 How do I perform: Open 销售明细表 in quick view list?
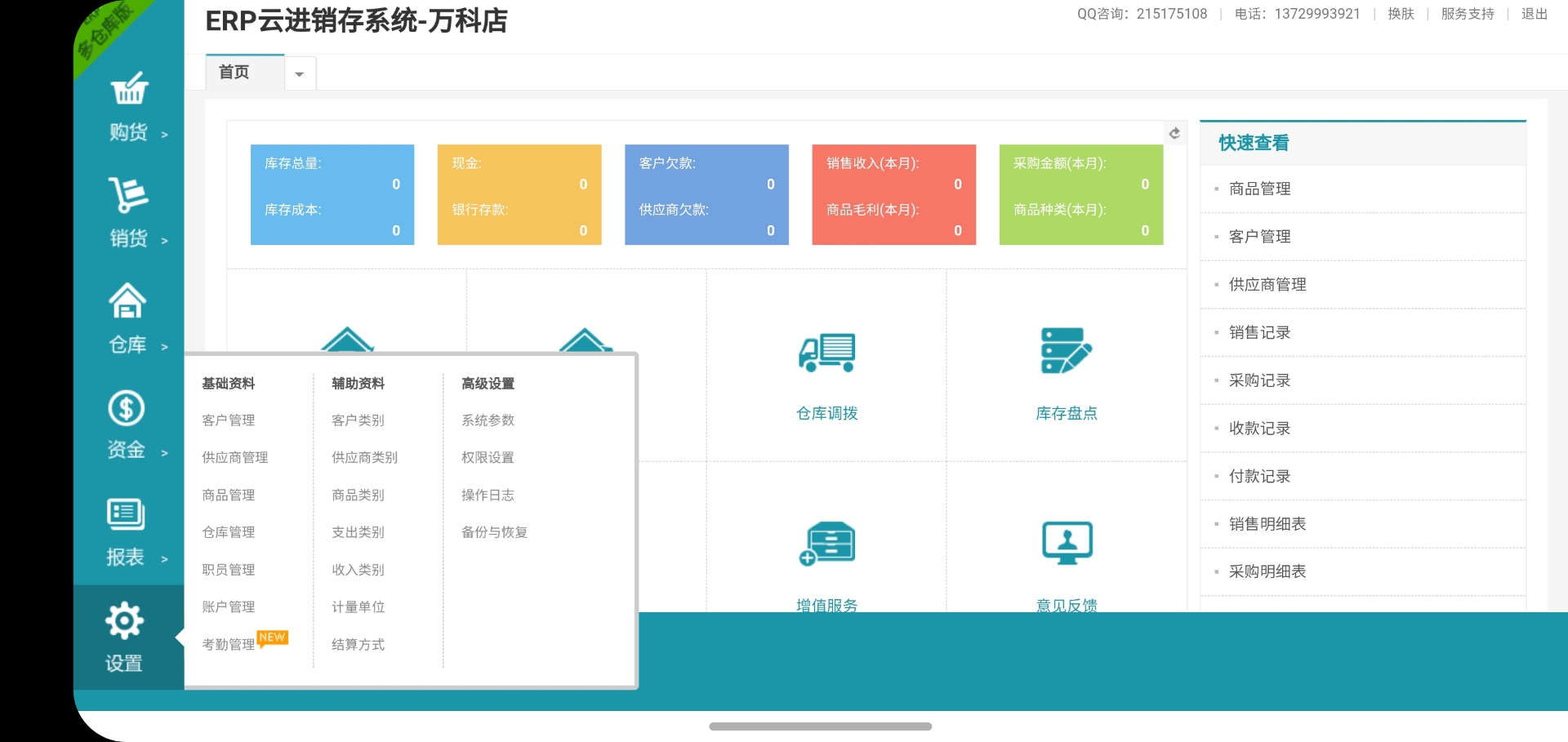(x=1267, y=524)
